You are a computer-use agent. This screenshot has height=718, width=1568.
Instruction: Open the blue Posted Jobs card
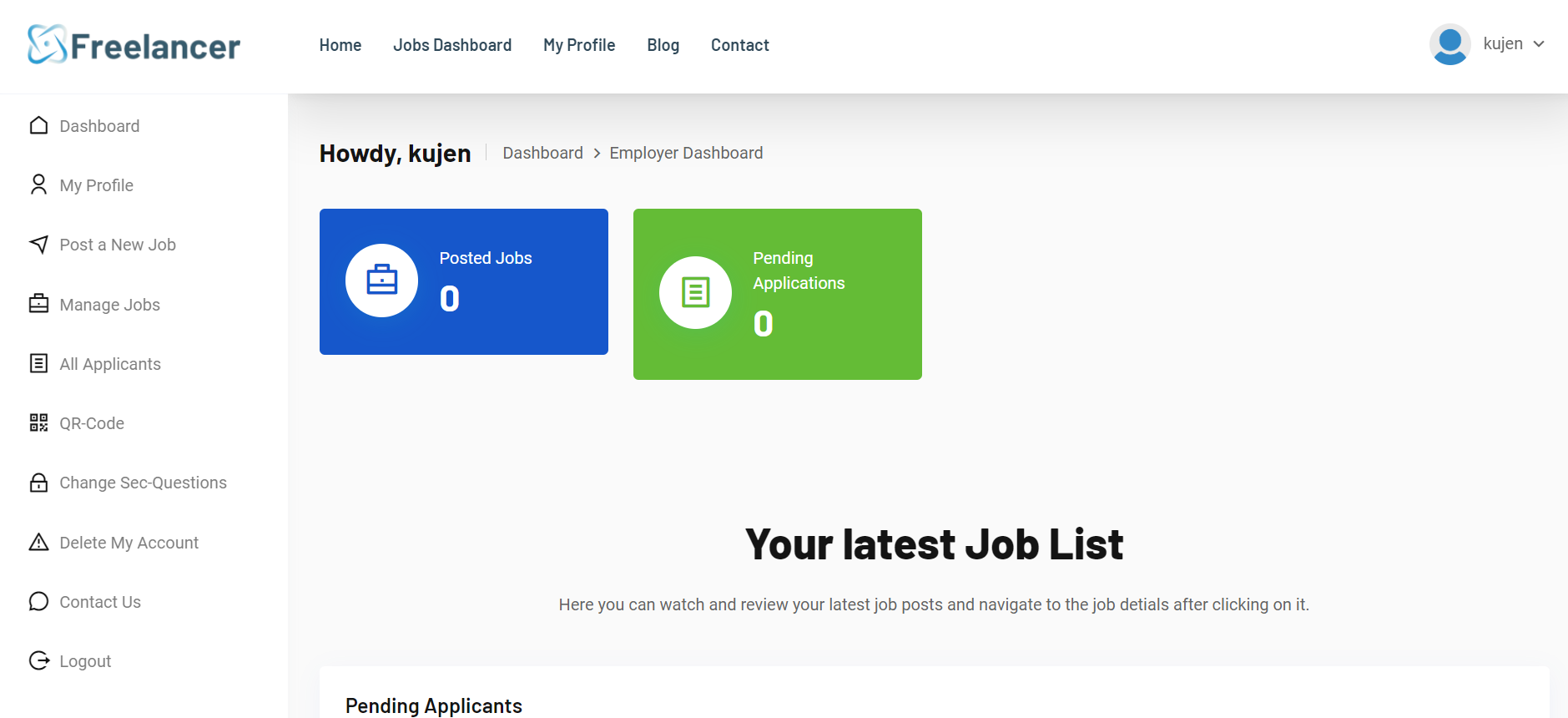click(463, 281)
